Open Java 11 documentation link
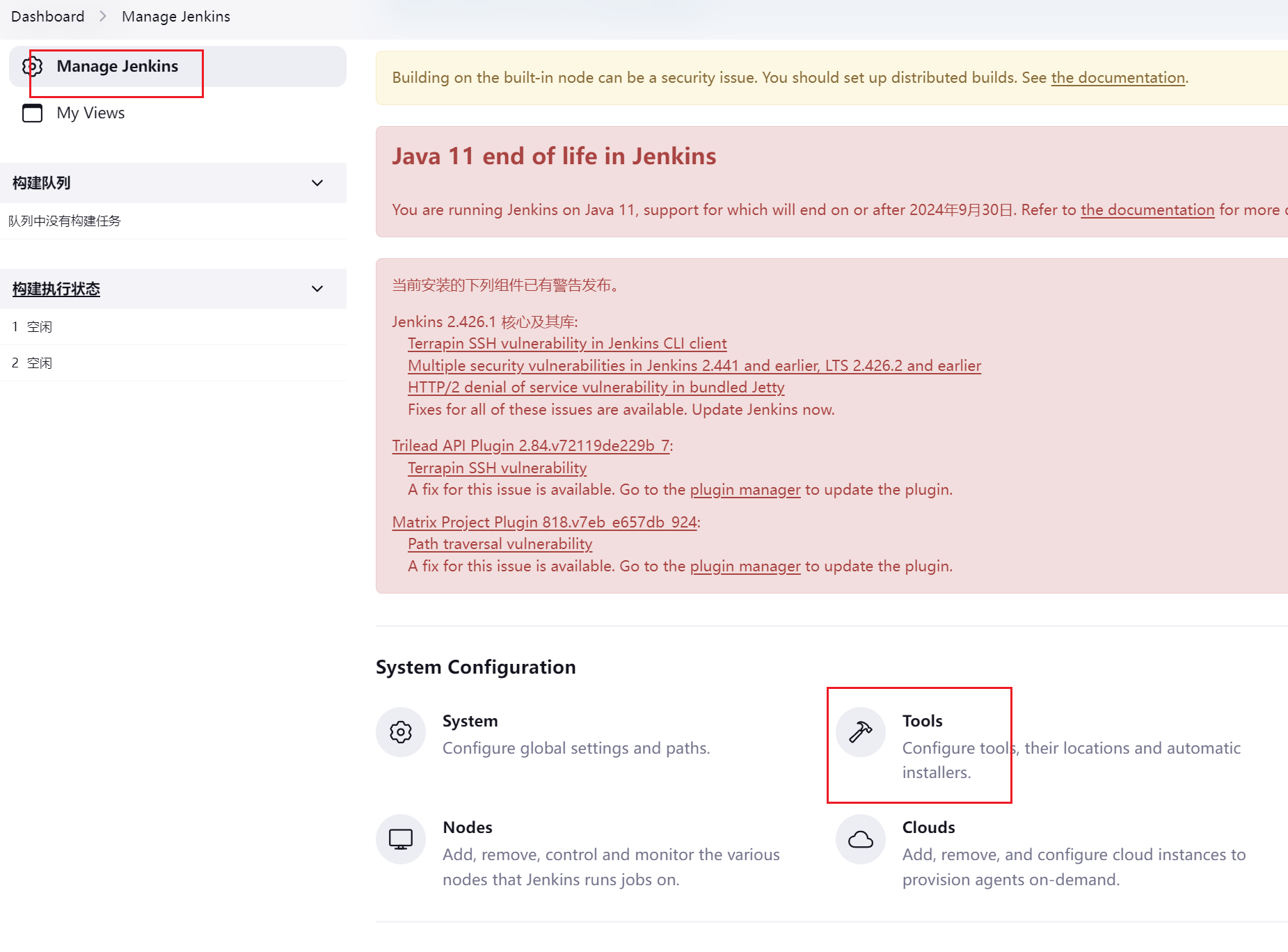 click(1147, 209)
